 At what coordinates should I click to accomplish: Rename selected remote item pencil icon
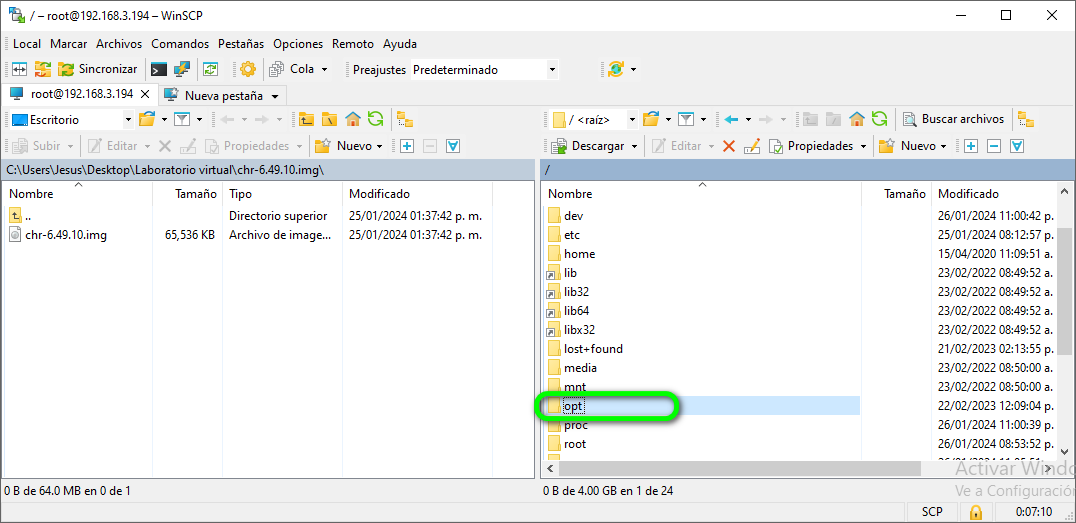click(x=753, y=146)
